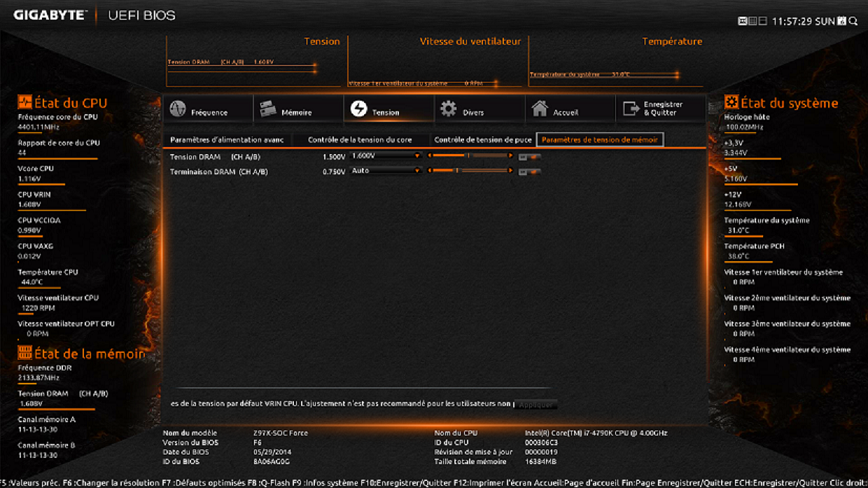Click model name Z97X-SOC Force
The width and height of the screenshot is (868, 488).
pos(281,433)
